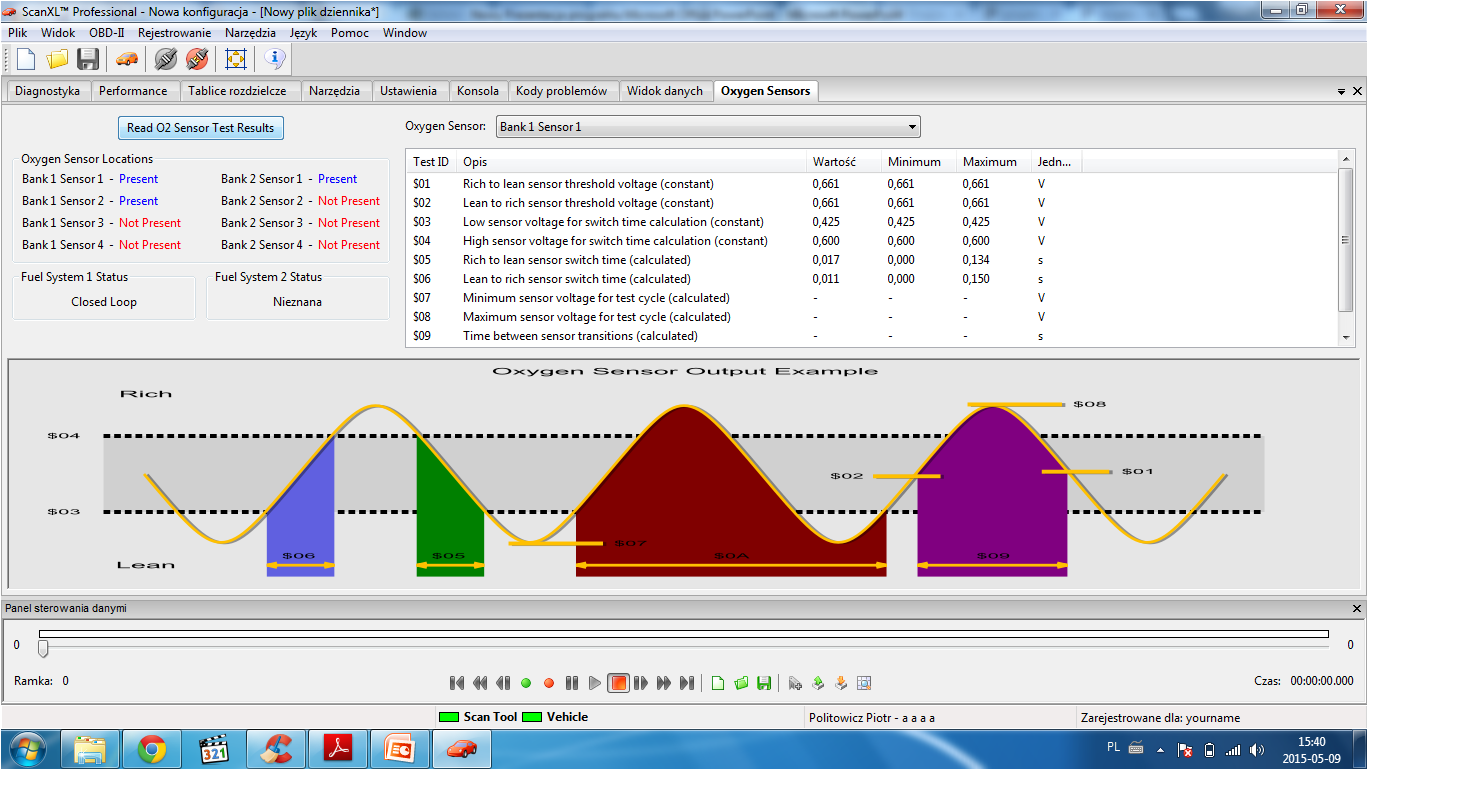
Task: Open the blue info bubble icon
Action: click(x=275, y=59)
